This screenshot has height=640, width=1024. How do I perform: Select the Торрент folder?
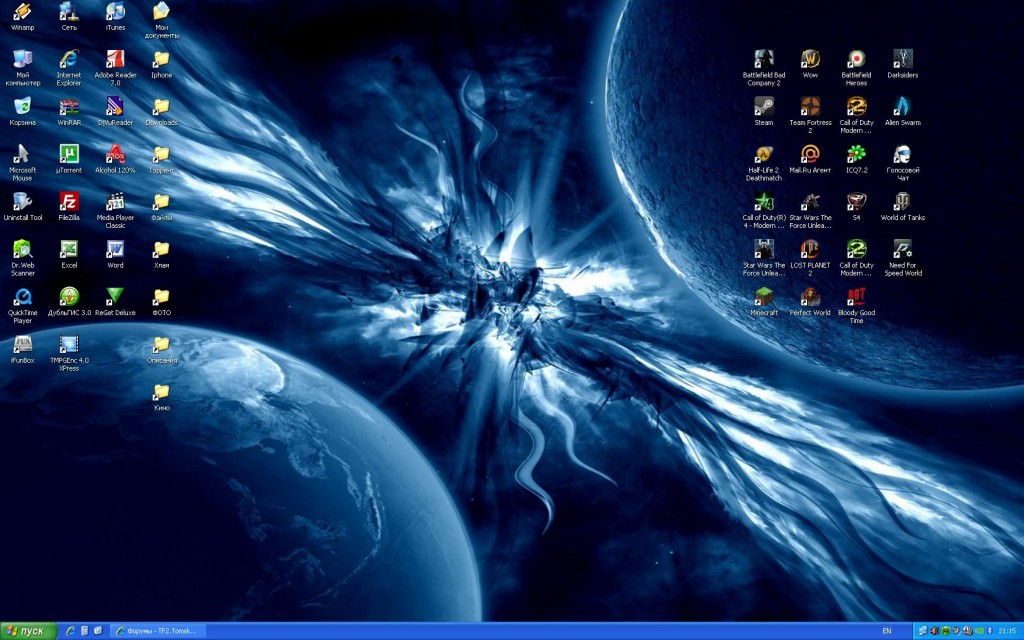point(161,159)
